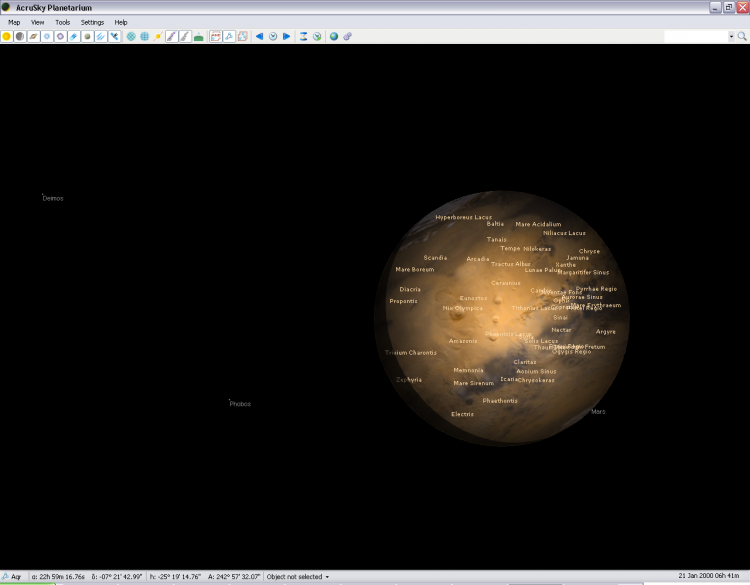Click the Mars label near planet
The image size is (750, 585).
[x=598, y=411]
